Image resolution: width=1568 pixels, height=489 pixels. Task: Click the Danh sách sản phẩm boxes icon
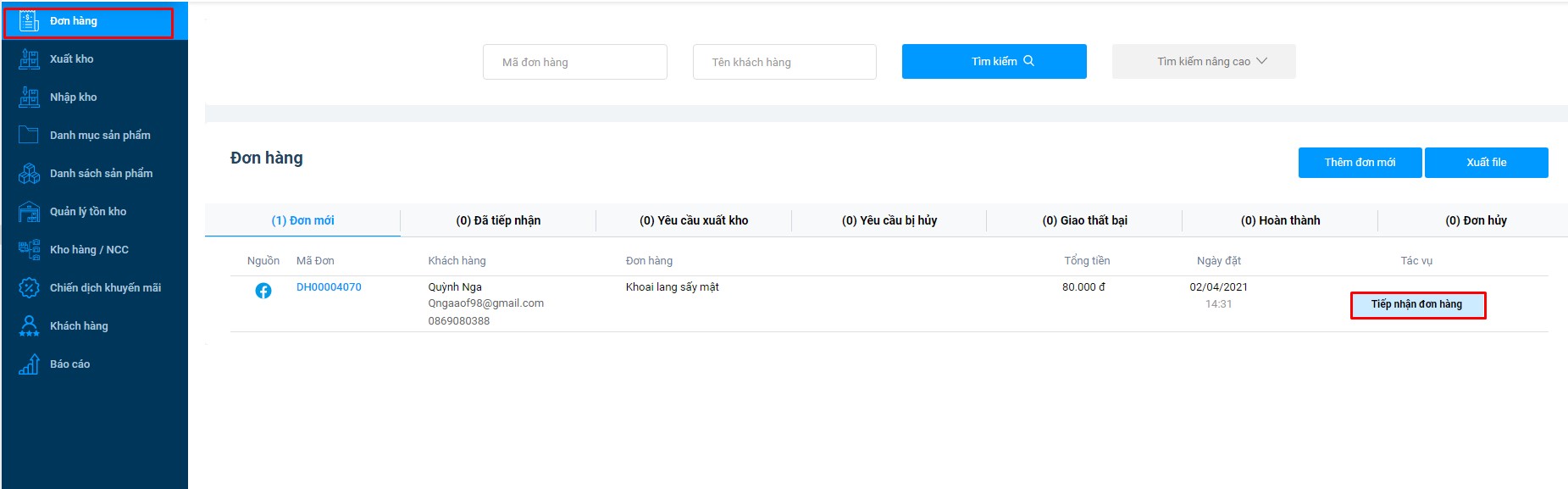(29, 174)
